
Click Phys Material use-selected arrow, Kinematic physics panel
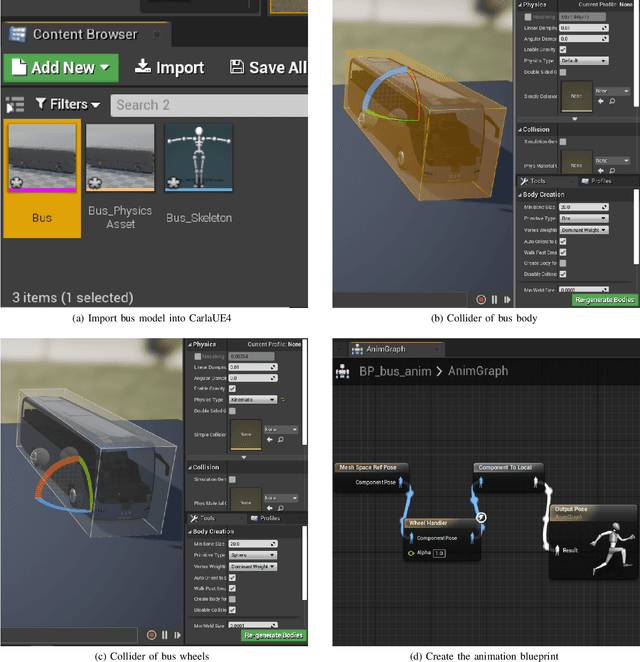click(270, 508)
